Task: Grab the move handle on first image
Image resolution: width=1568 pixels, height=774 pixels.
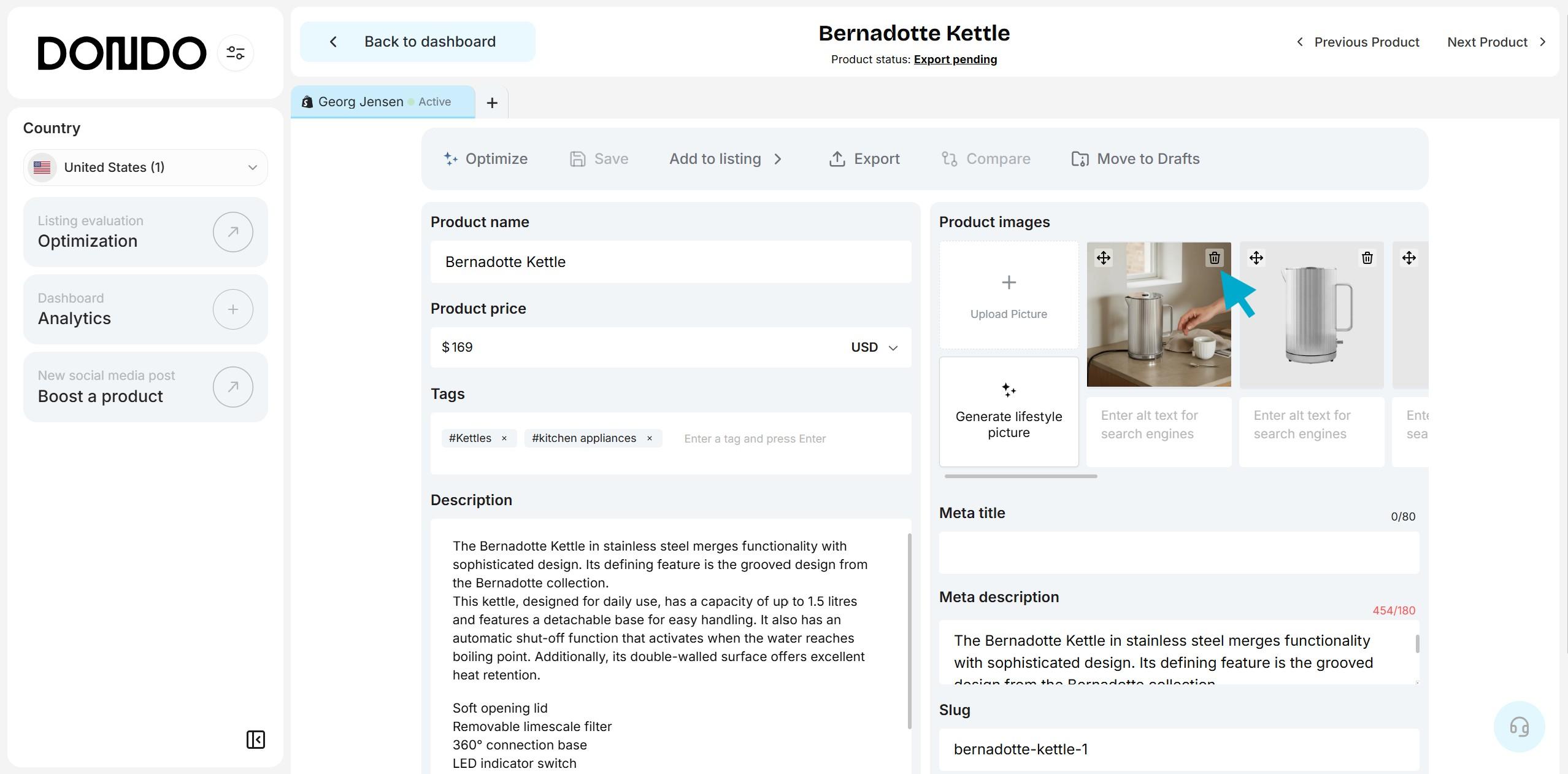Action: [1103, 258]
